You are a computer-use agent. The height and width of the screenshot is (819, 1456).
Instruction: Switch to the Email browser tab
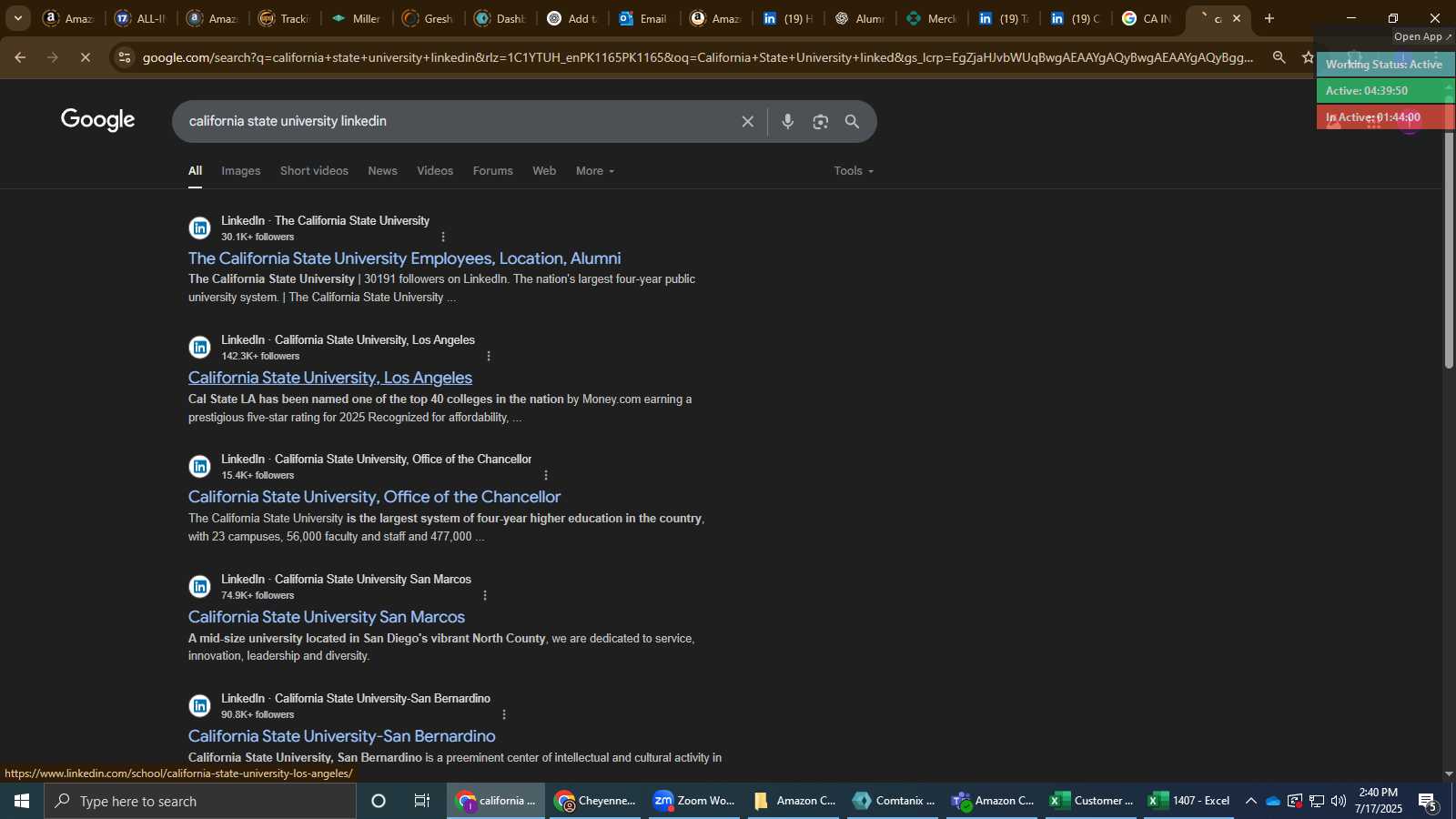643,18
